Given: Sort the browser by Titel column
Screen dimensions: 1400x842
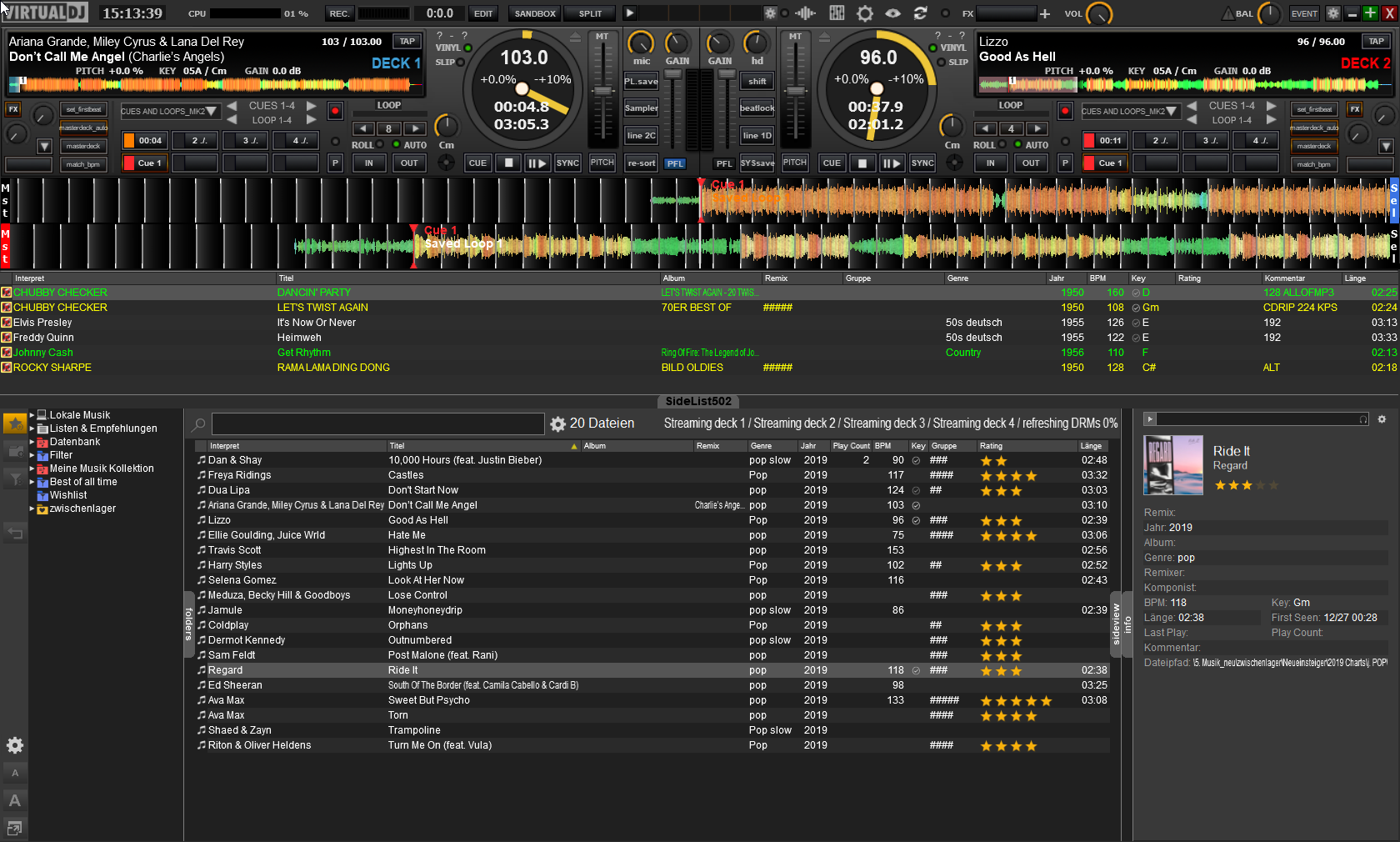Looking at the screenshot, I should pos(484,446).
